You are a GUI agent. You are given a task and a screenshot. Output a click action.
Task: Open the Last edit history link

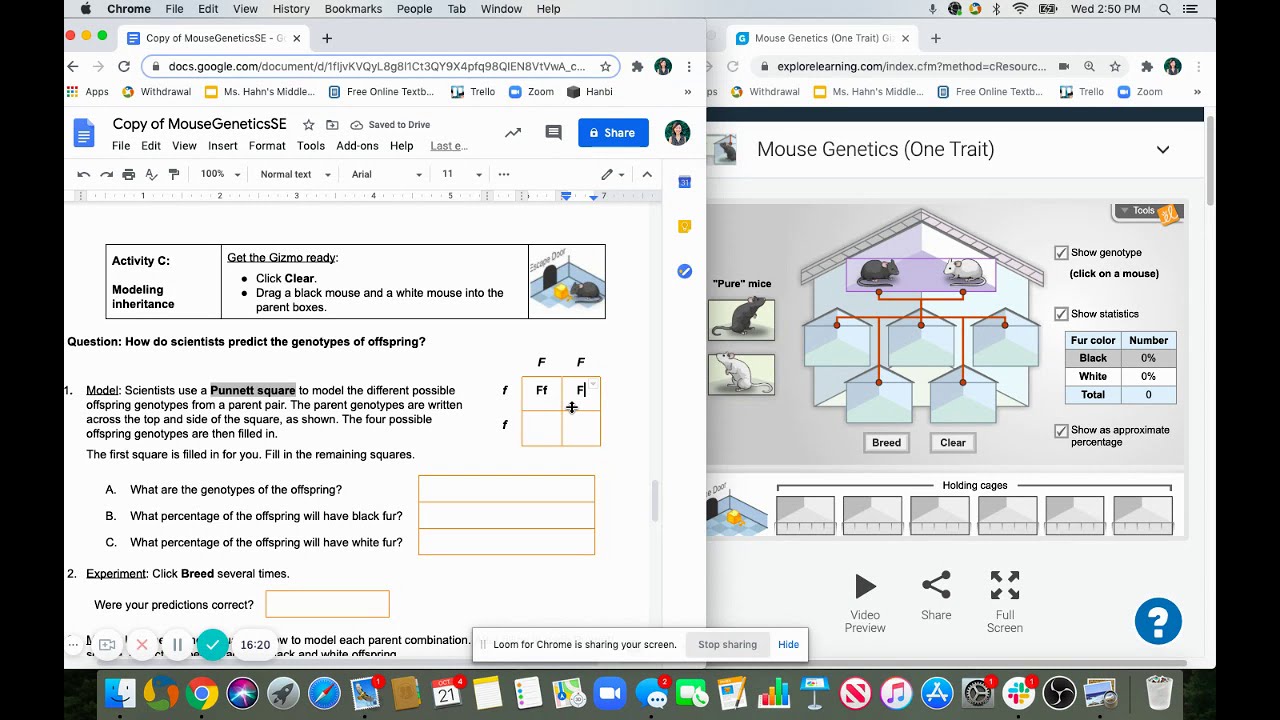[448, 146]
